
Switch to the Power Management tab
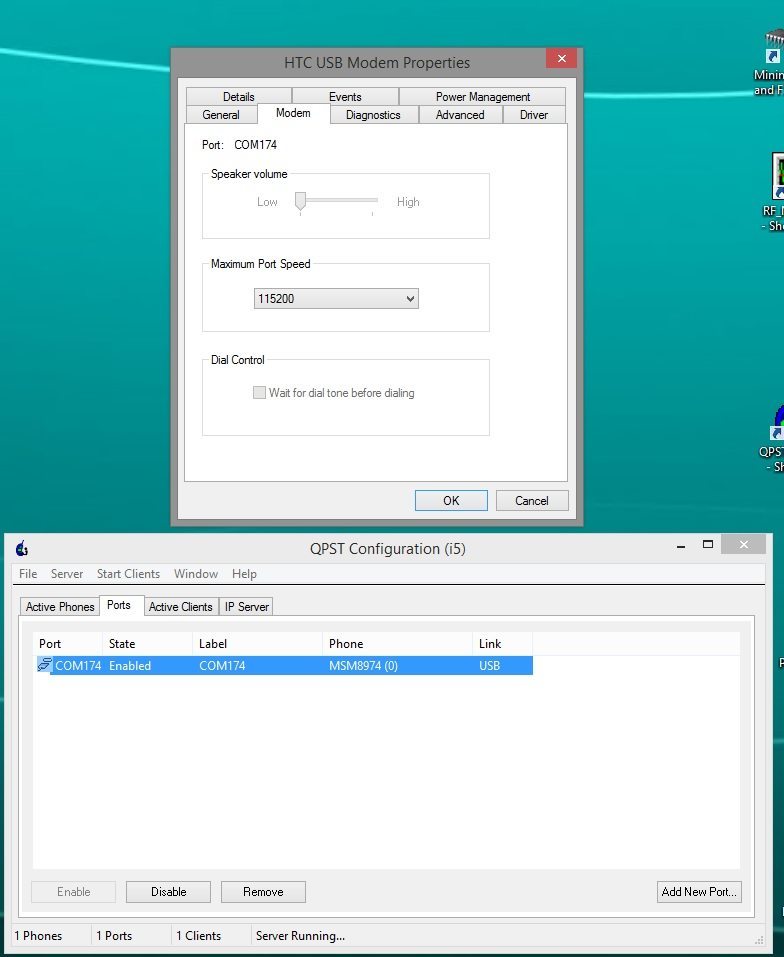482,97
